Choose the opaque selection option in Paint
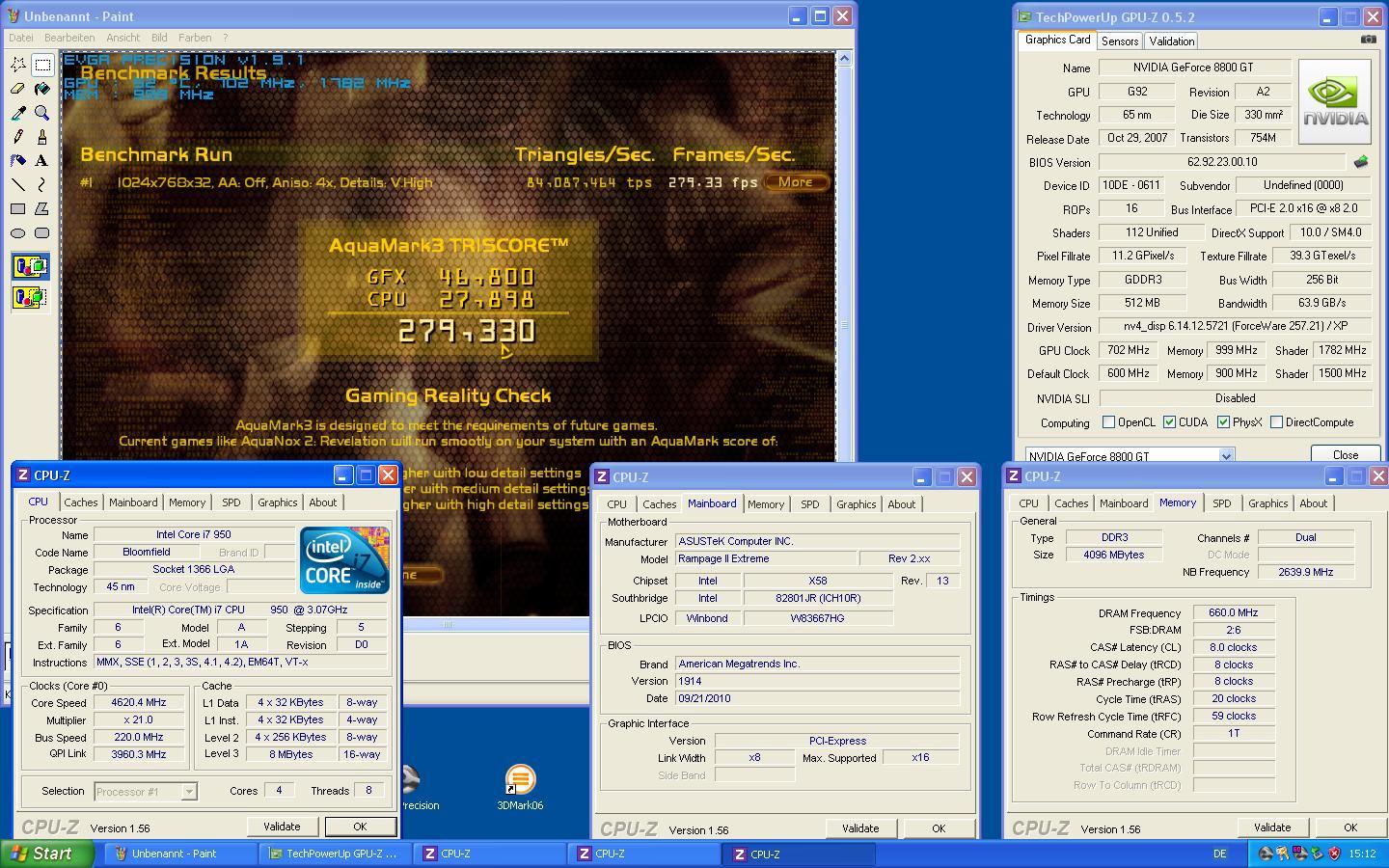 coord(31,266)
